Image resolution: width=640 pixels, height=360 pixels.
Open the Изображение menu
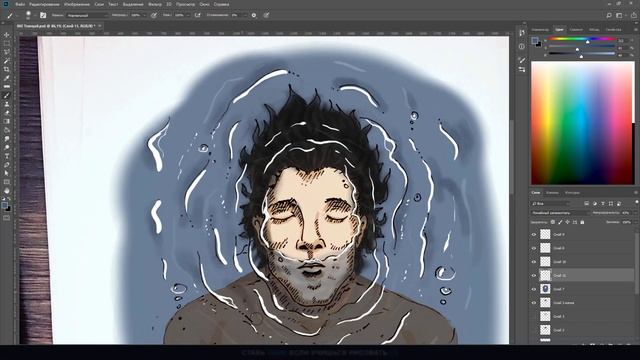(77, 4)
